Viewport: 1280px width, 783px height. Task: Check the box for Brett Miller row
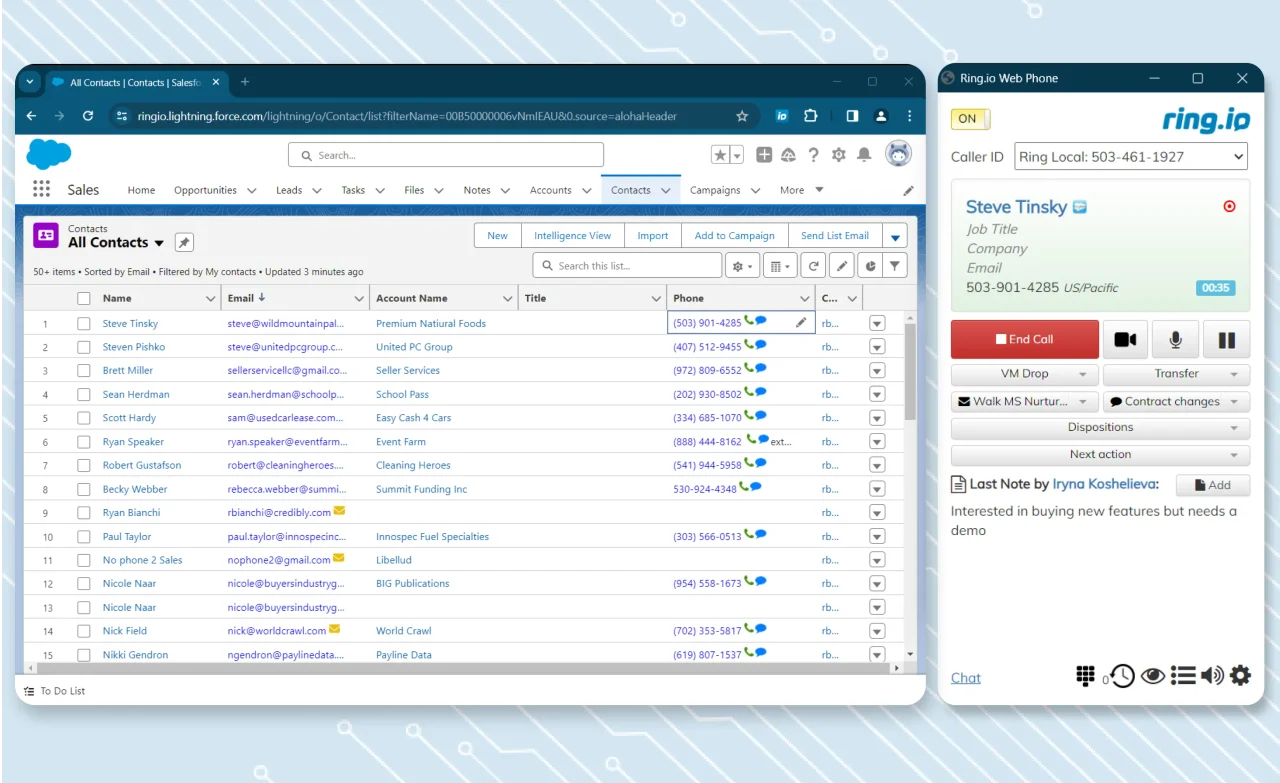click(84, 371)
